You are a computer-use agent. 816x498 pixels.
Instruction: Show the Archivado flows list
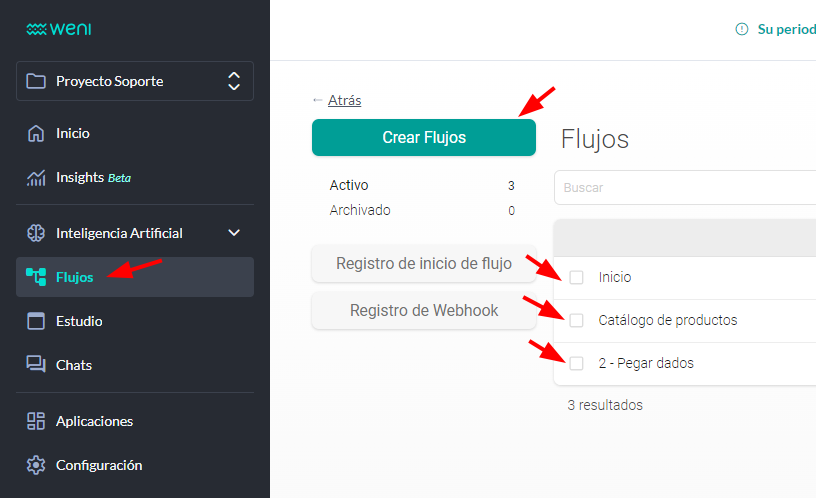click(x=360, y=210)
